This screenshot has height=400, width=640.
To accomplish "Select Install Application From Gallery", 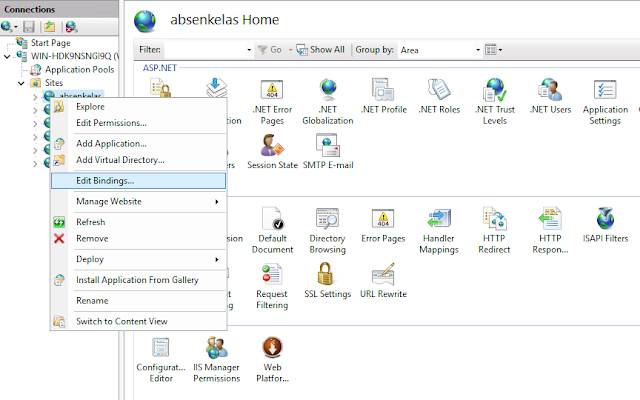I will 138,280.
